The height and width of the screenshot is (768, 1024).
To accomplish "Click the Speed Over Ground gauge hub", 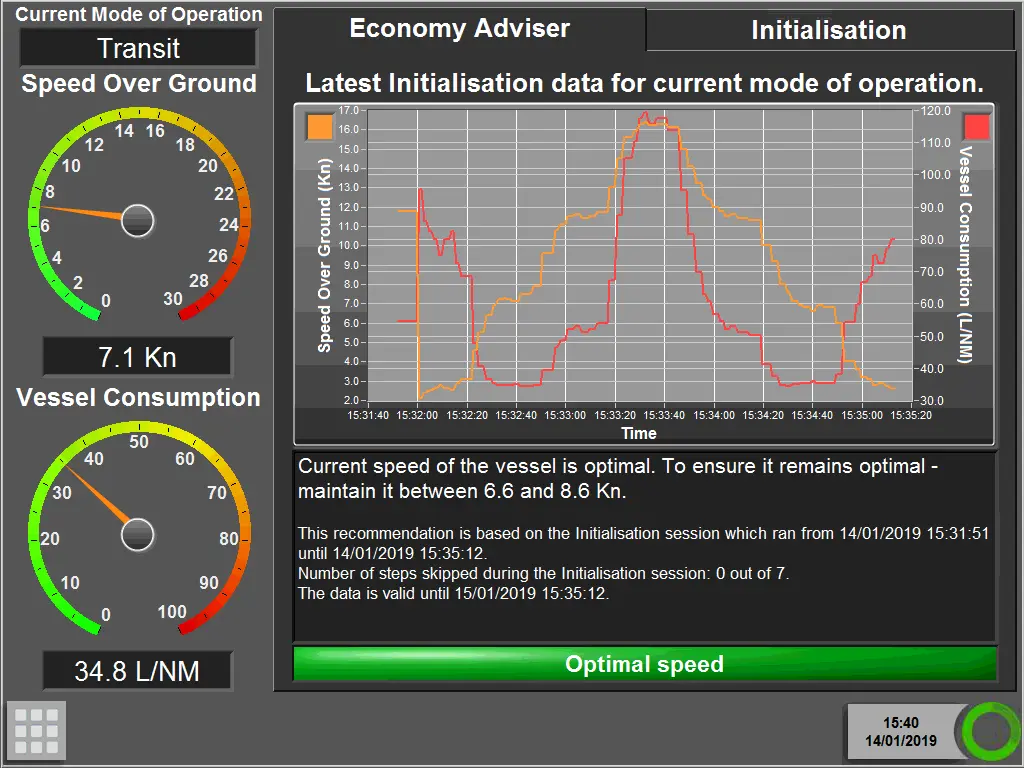I will (x=138, y=221).
